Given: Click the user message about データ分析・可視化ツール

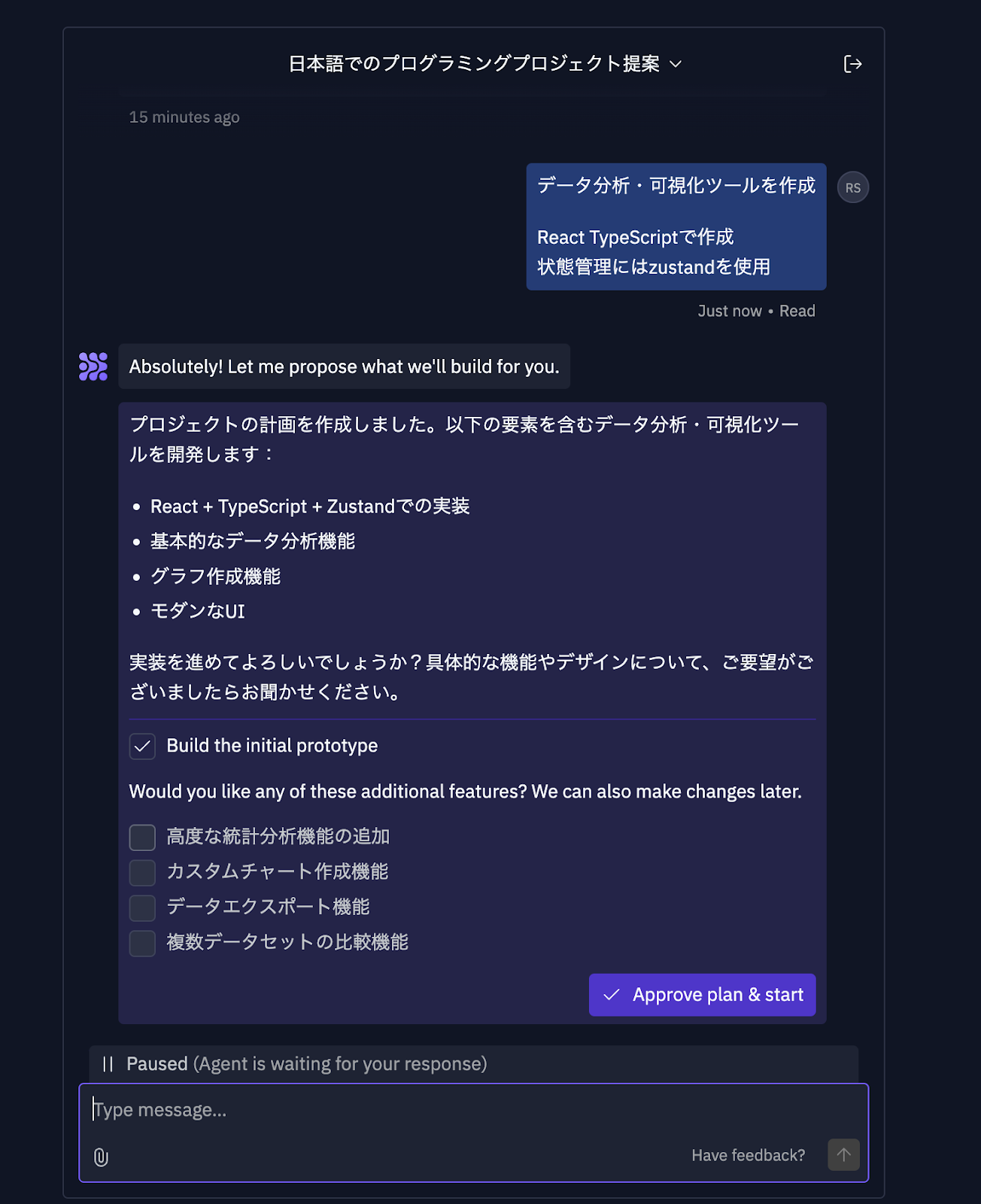Looking at the screenshot, I should coord(676,227).
